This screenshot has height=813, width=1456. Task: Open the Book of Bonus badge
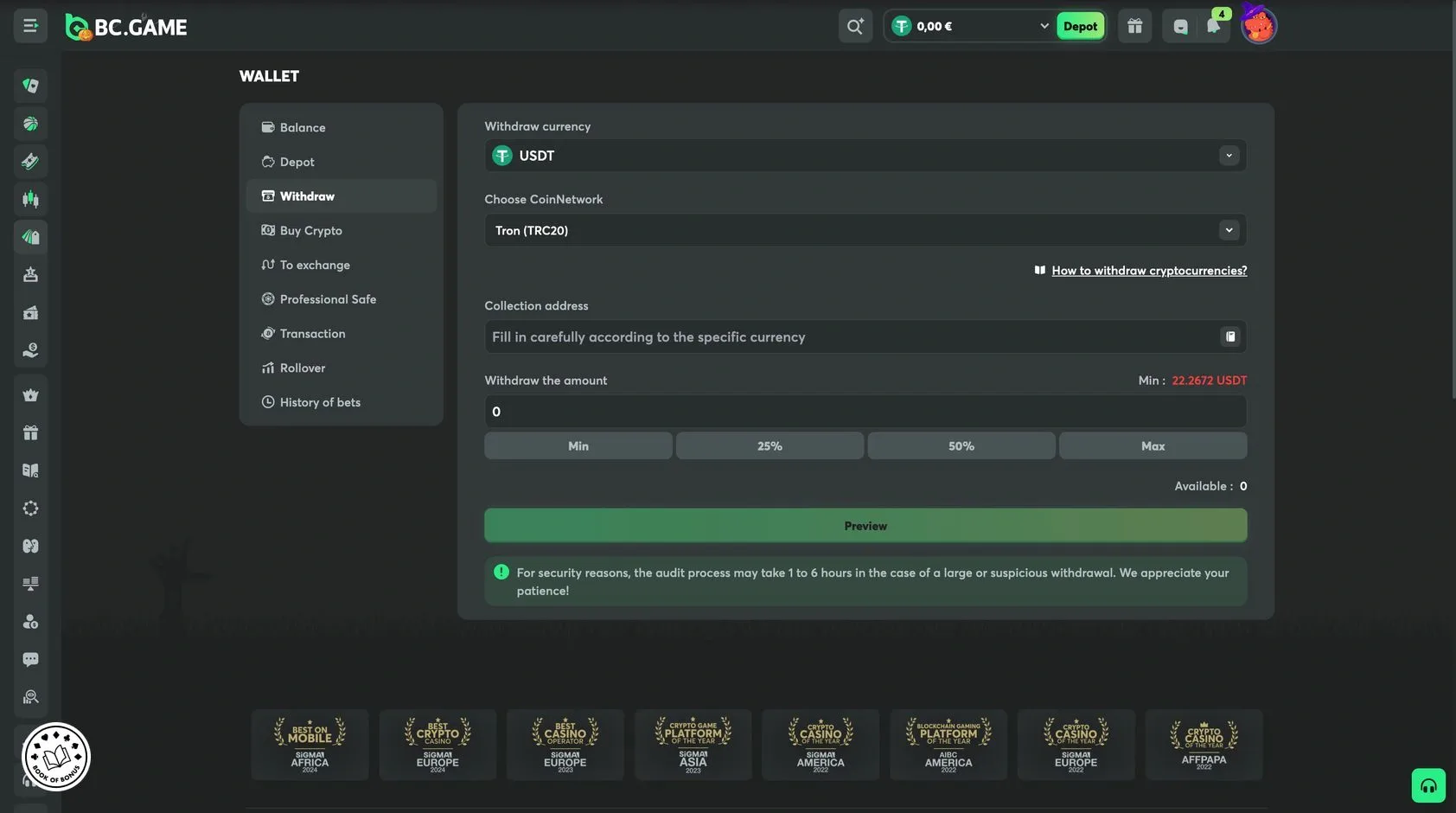tap(56, 757)
